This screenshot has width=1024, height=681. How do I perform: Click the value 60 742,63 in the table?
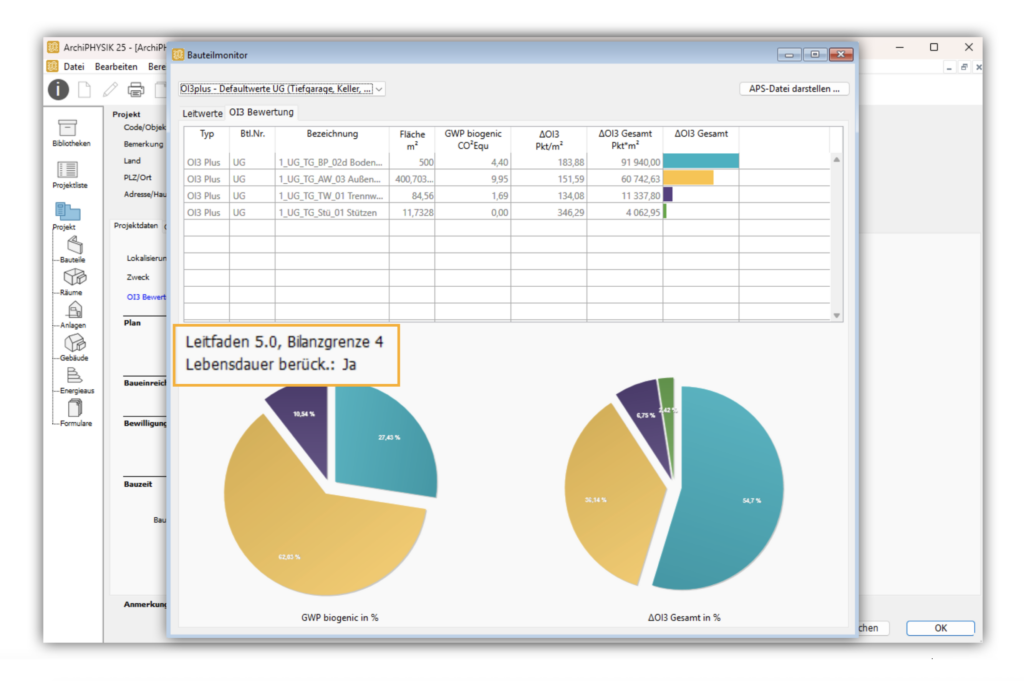click(641, 179)
